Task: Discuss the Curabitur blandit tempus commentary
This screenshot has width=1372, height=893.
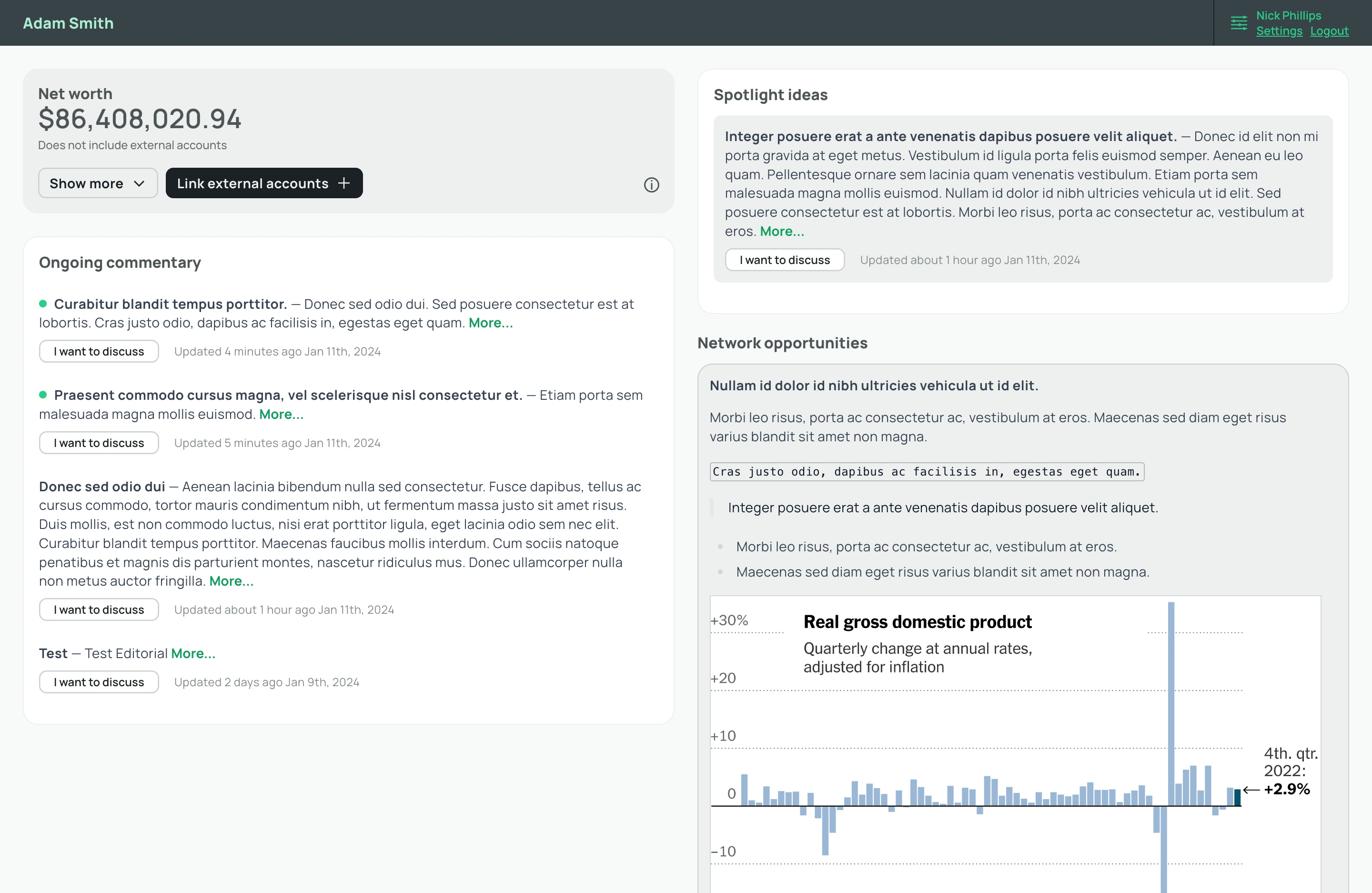Action: tap(99, 352)
